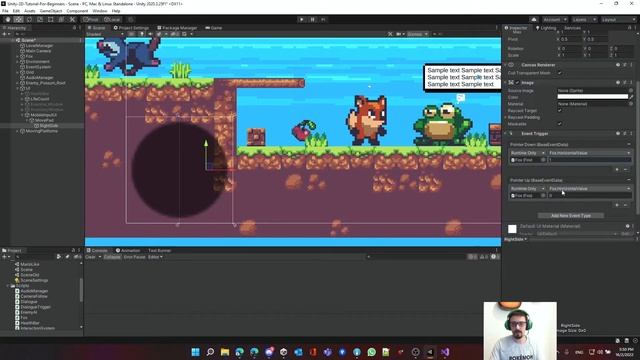Open WhatsApp from the taskbar
640x360 pixels.
pos(371,352)
